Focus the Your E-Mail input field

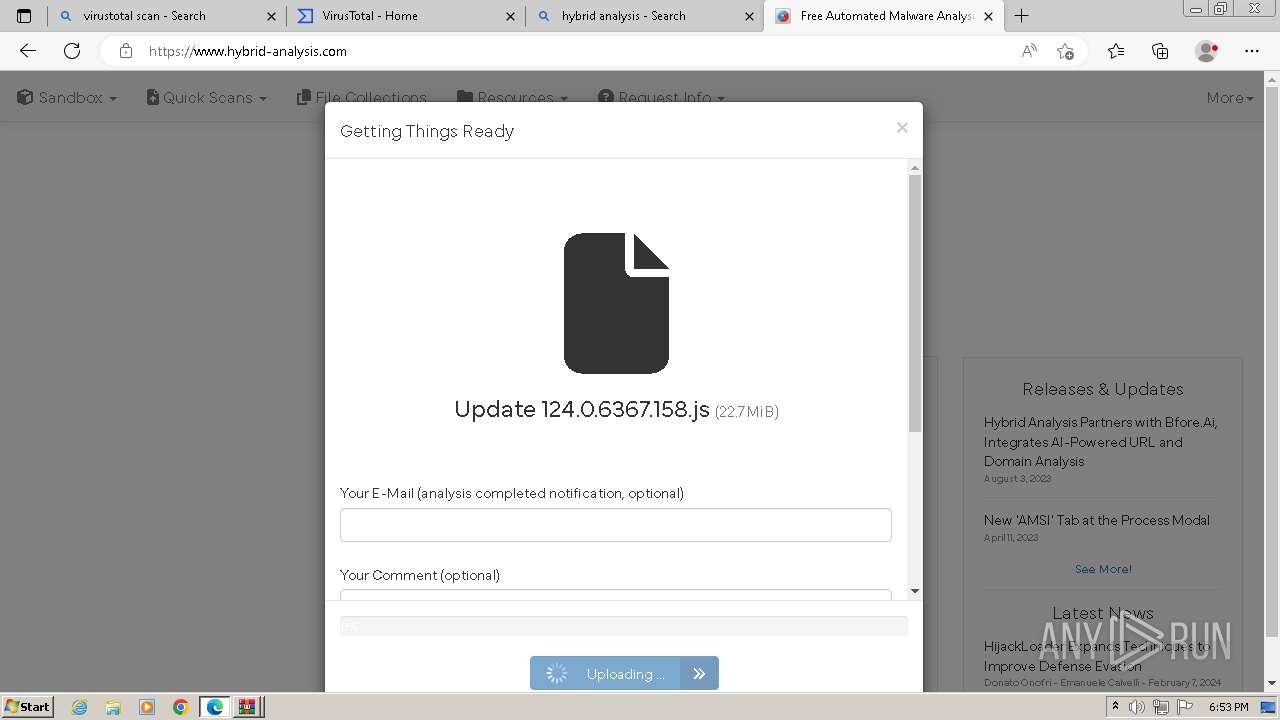coord(616,525)
